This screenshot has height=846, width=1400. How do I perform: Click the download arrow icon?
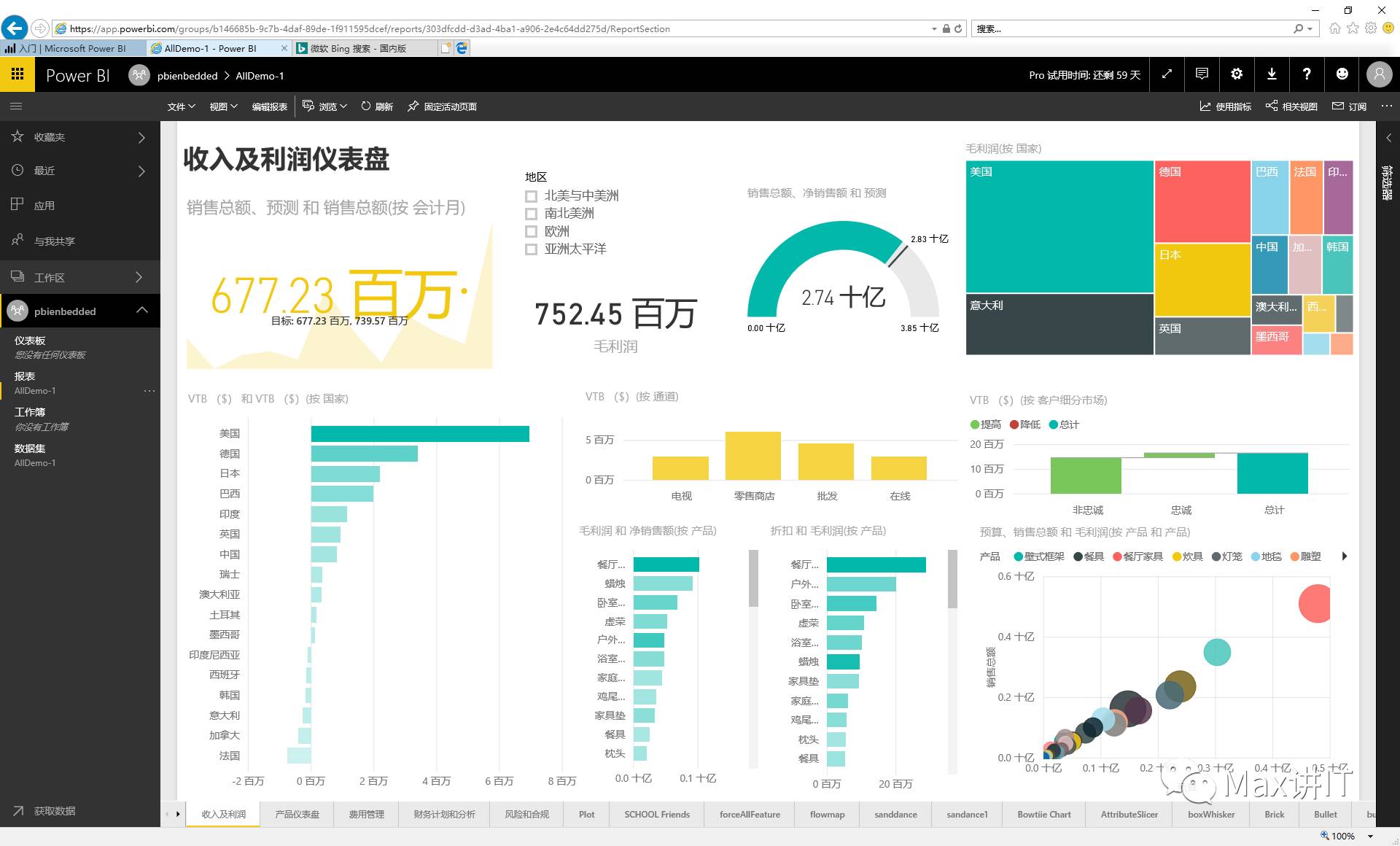pyautogui.click(x=1272, y=74)
